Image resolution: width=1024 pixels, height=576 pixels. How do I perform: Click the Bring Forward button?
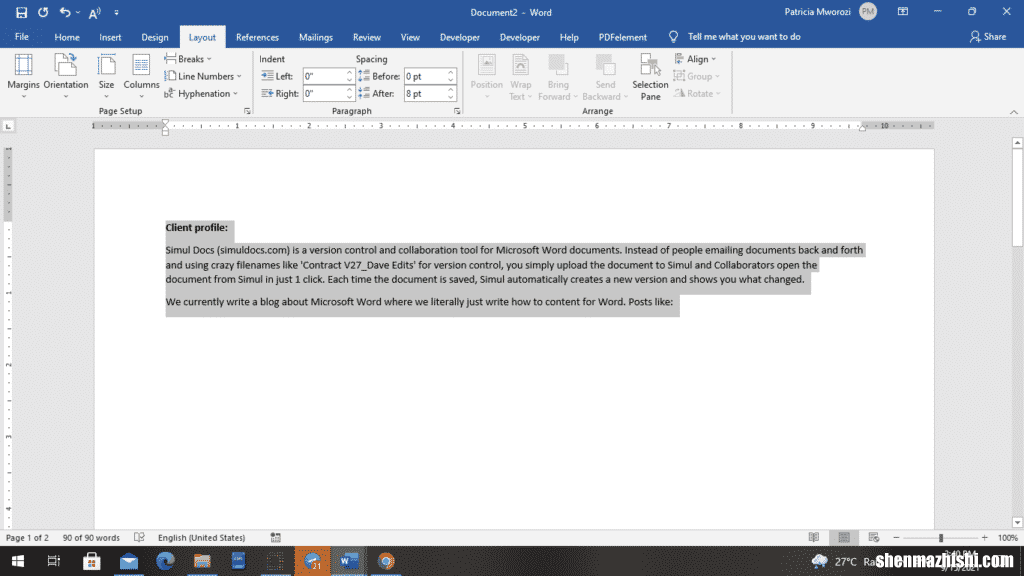tap(558, 77)
